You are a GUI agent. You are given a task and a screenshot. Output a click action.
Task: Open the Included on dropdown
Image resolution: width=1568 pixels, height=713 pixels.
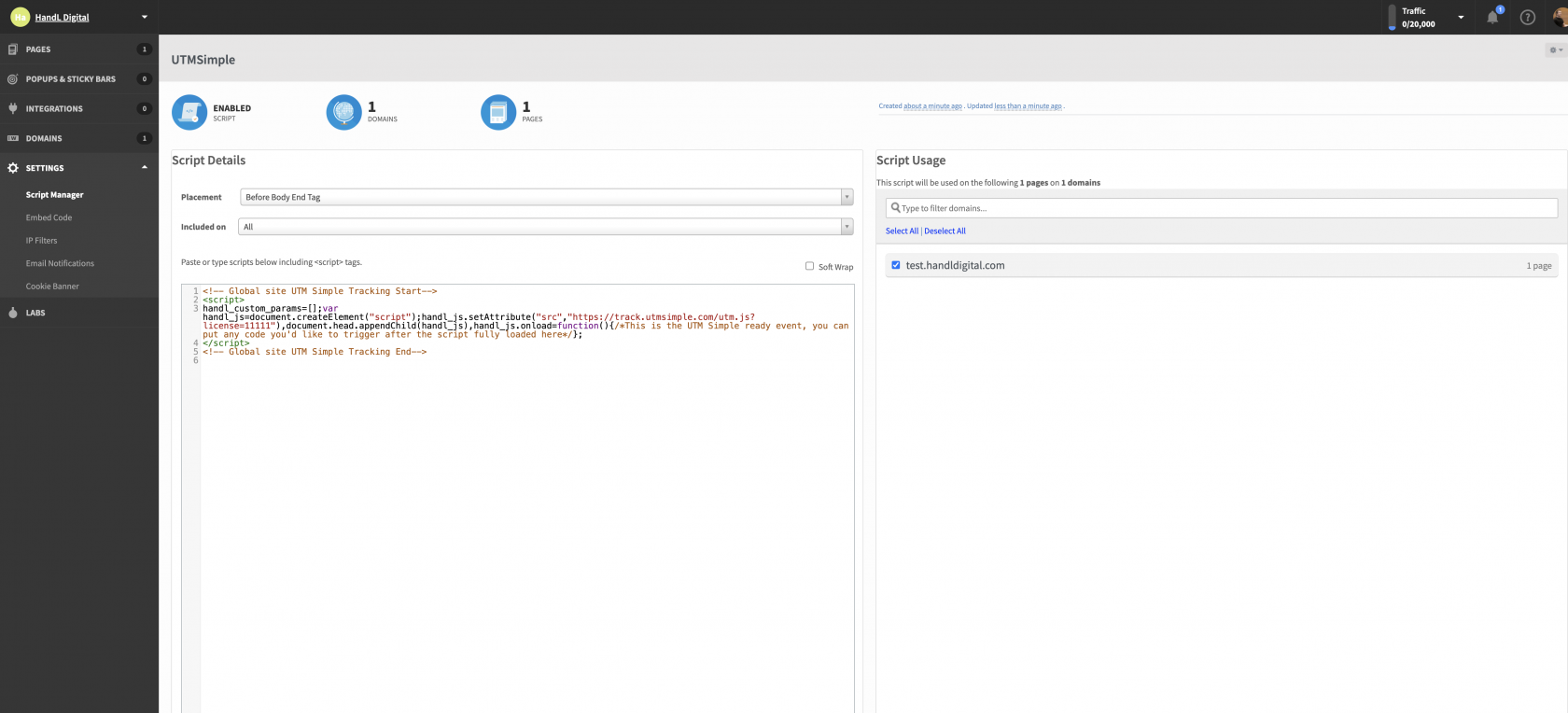point(546,227)
